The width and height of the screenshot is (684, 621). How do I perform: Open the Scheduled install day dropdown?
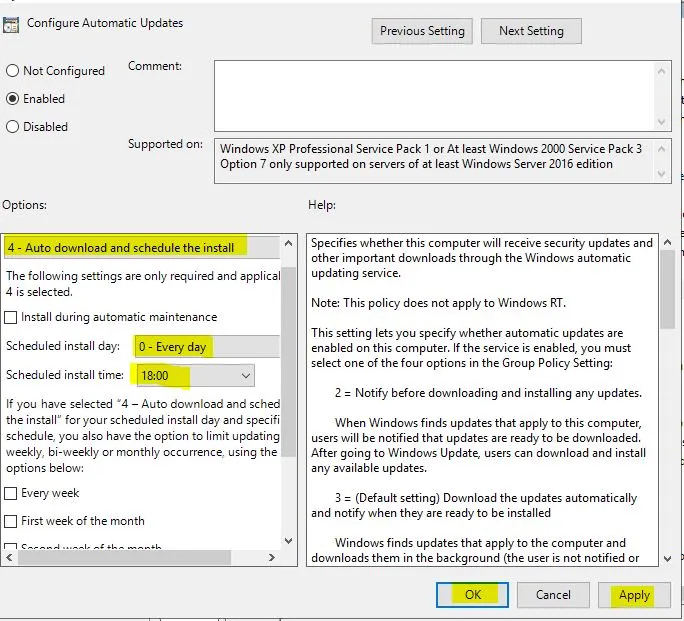(x=207, y=346)
